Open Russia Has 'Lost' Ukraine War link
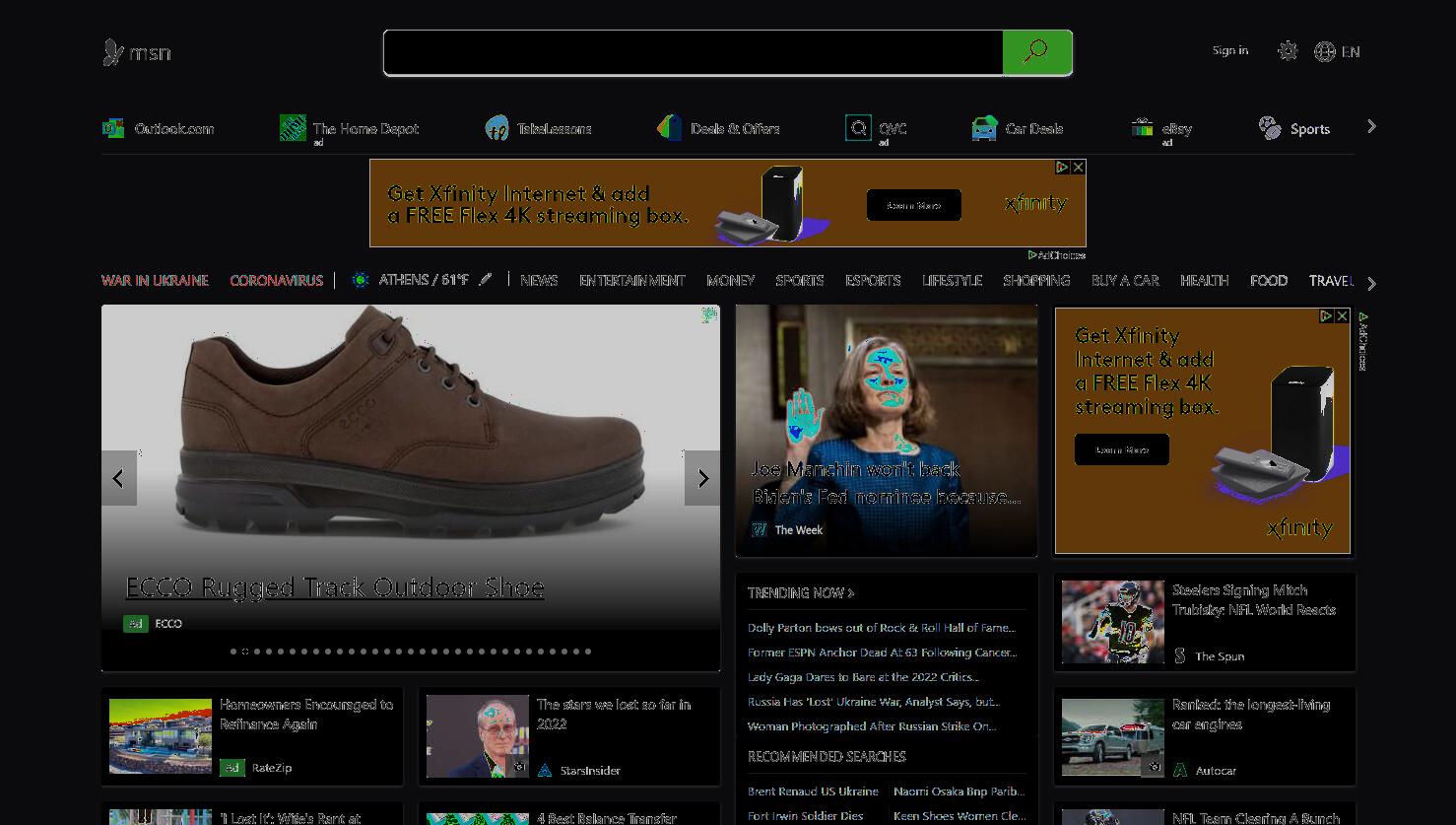Viewport: 1456px width, 825px height. point(874,702)
